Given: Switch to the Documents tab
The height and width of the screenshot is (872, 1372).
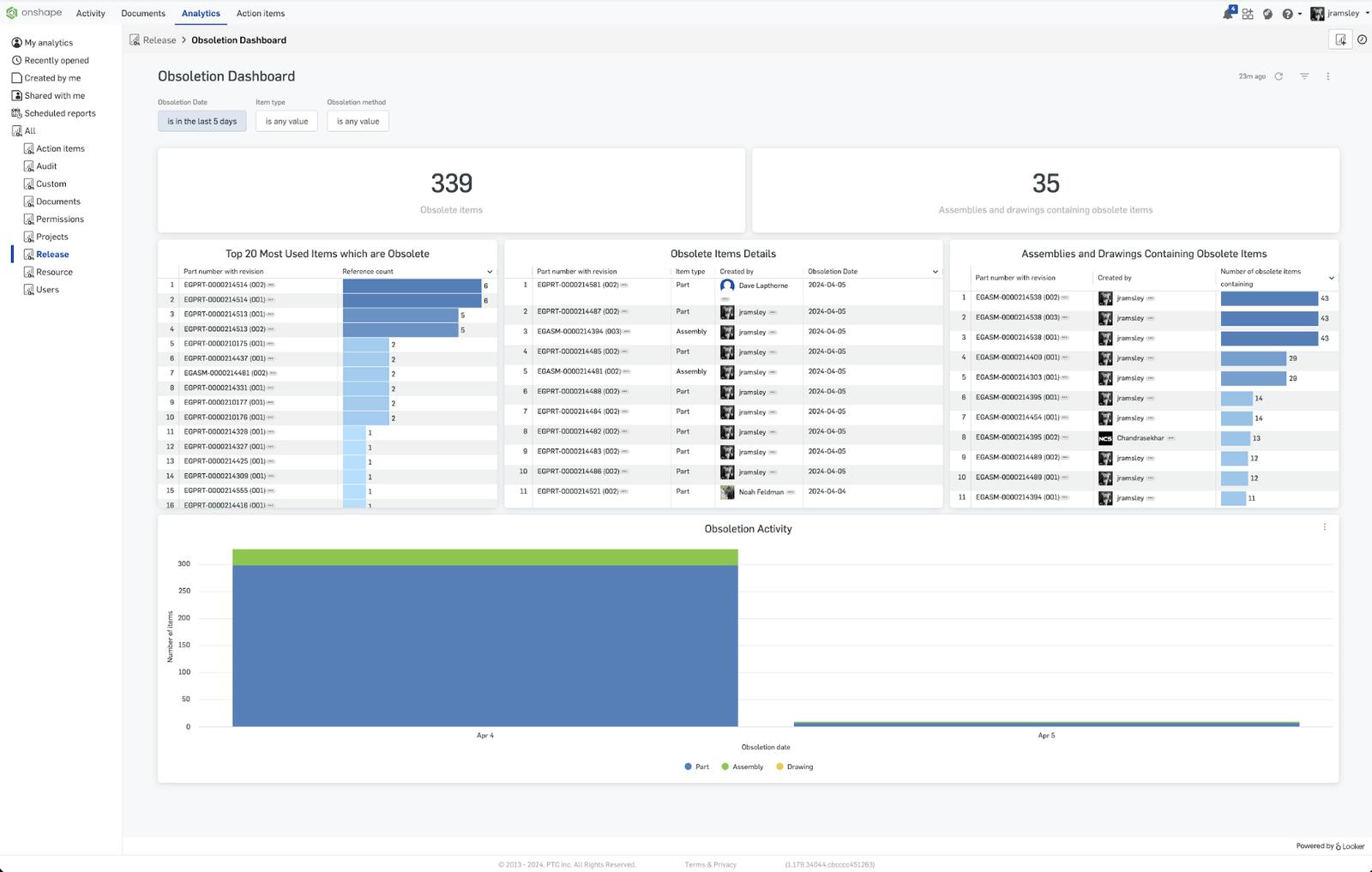Looking at the screenshot, I should pos(143,14).
